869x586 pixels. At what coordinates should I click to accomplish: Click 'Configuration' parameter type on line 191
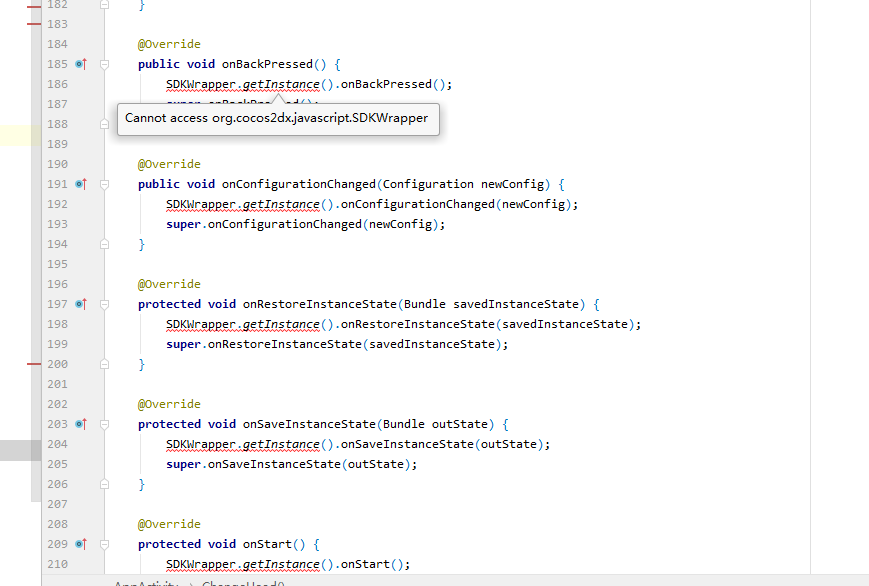click(x=428, y=184)
